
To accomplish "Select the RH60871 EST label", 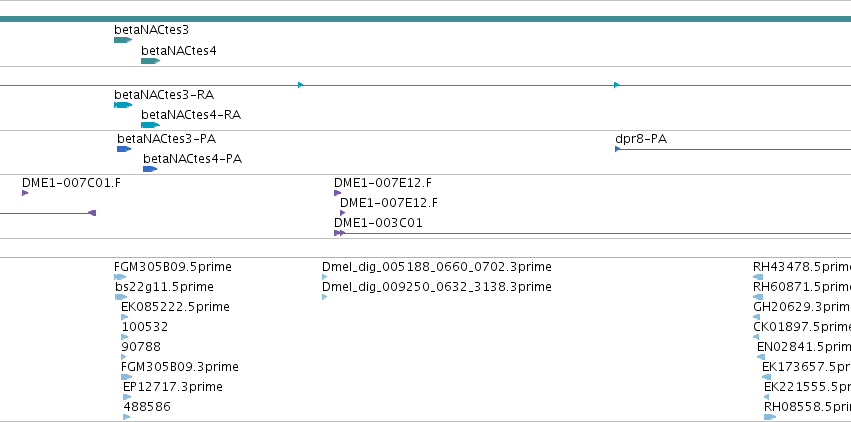I will pos(802,287).
